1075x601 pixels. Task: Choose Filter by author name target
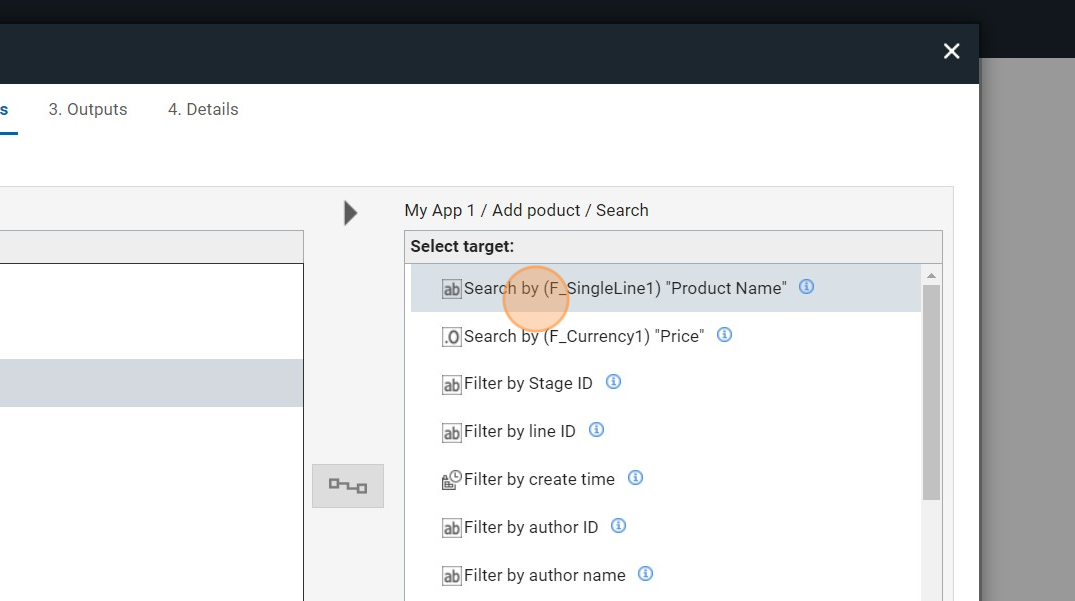[x=544, y=576]
